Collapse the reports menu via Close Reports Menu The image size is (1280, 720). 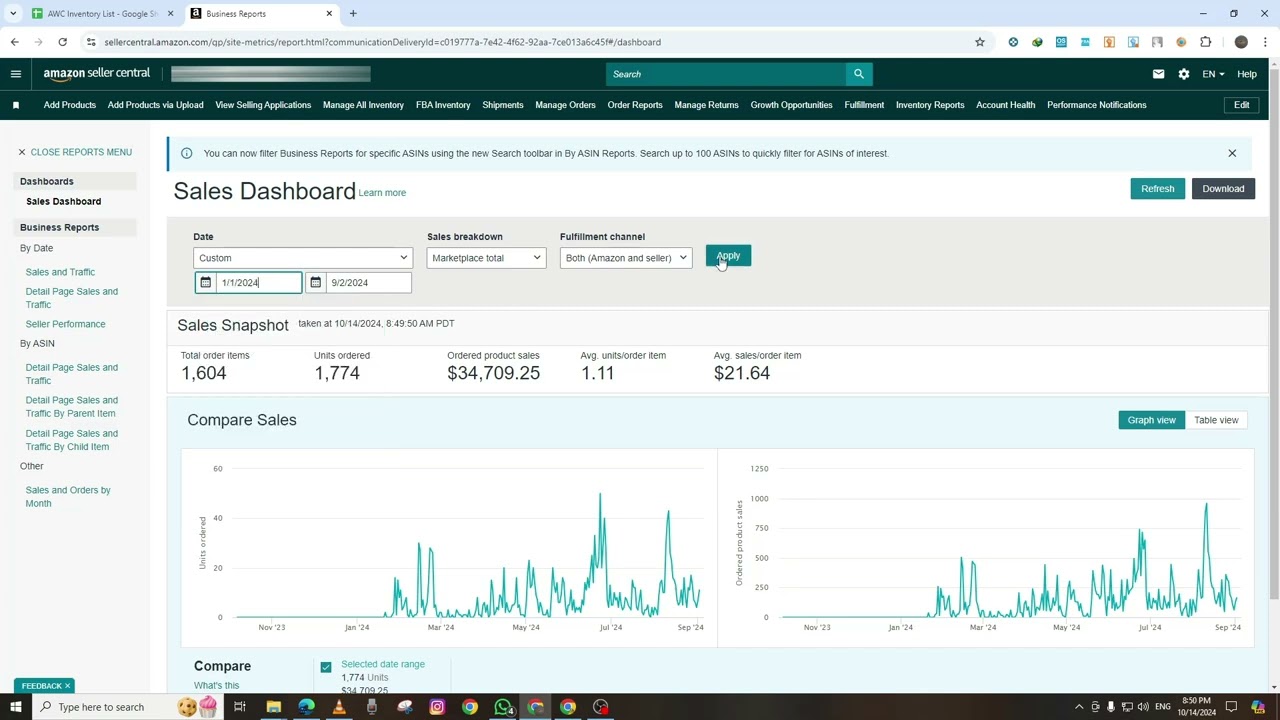coord(74,152)
